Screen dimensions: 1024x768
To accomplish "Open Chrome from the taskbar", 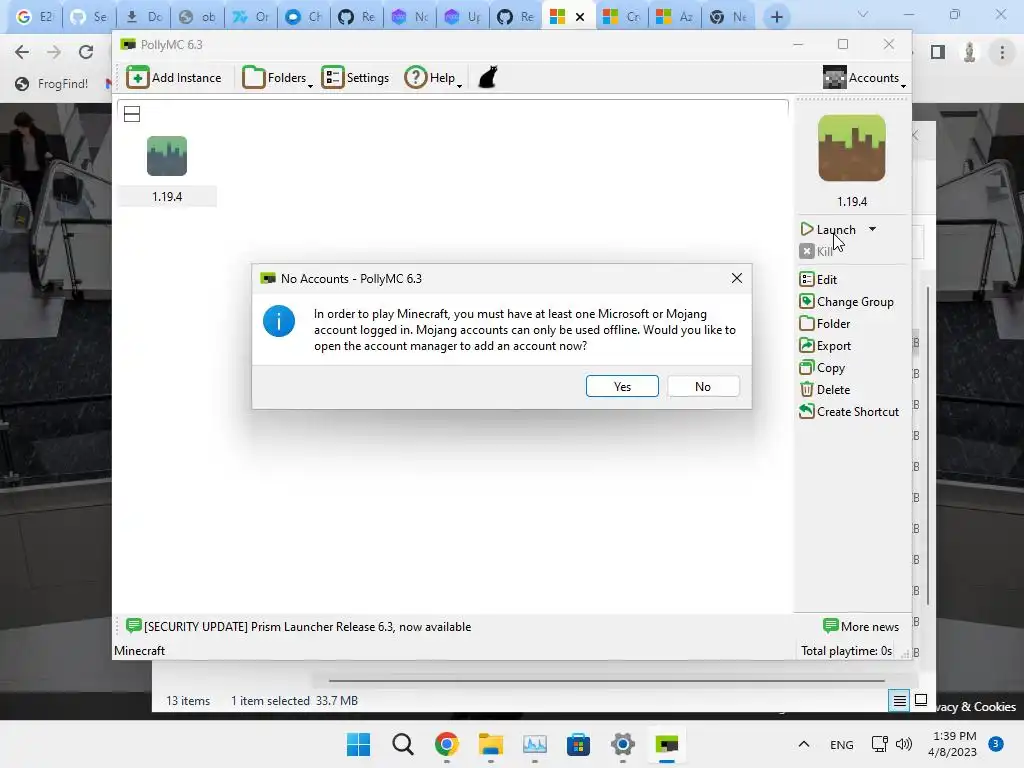I will coord(447,744).
